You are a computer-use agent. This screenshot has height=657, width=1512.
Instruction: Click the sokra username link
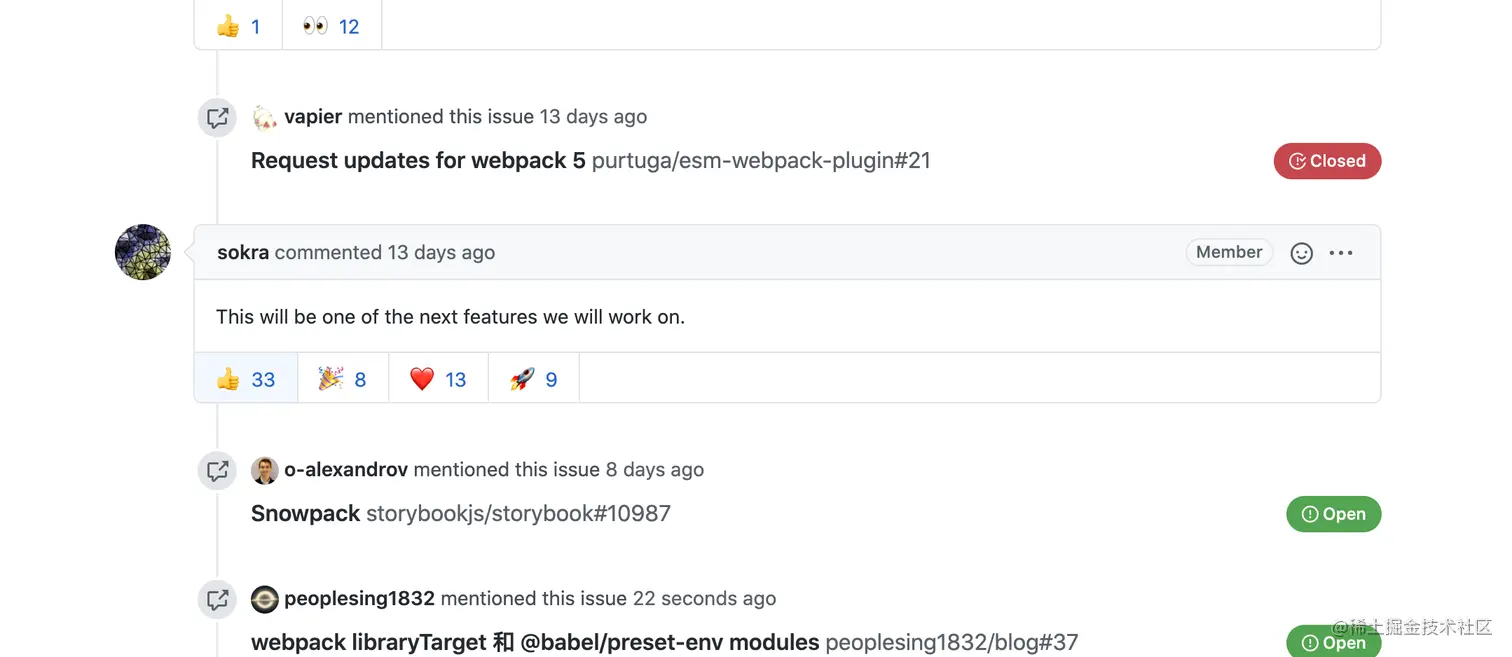tap(243, 252)
